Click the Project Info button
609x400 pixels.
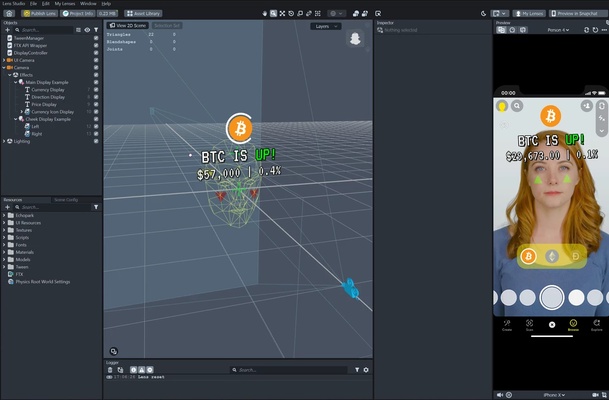[78, 14]
